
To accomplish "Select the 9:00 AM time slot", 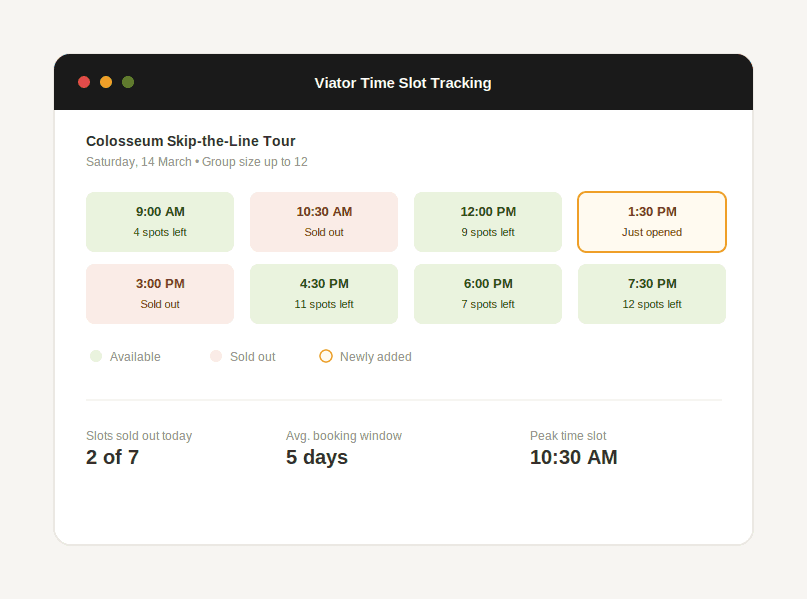I will 160,222.
